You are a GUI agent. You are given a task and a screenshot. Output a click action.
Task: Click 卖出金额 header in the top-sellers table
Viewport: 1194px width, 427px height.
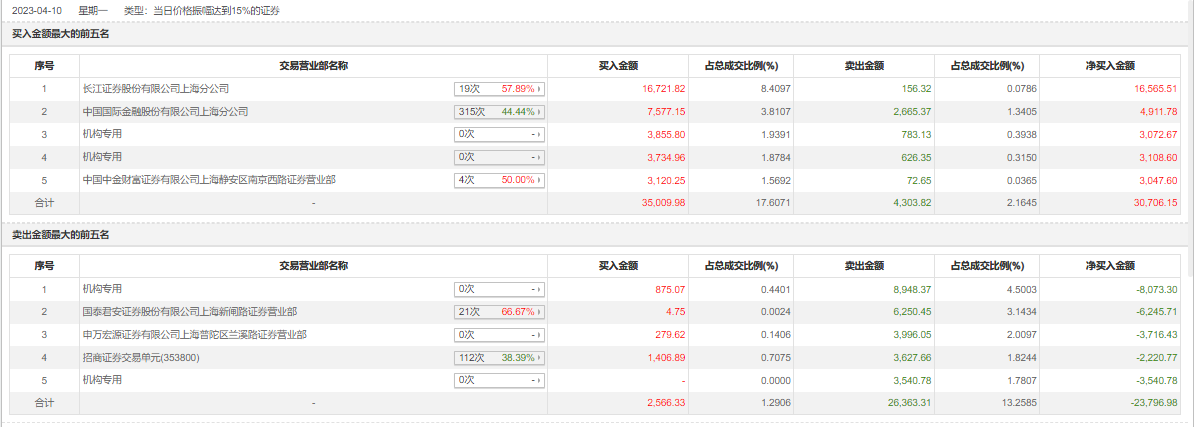pos(864,266)
